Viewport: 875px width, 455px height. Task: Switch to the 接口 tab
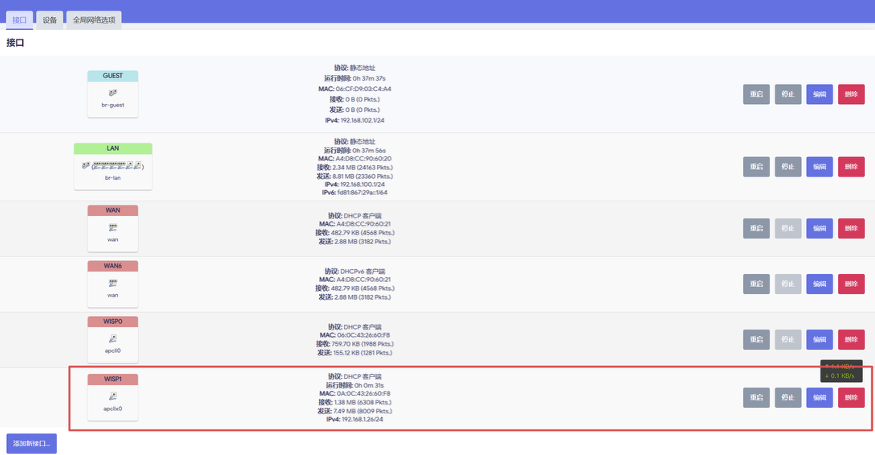click(20, 20)
